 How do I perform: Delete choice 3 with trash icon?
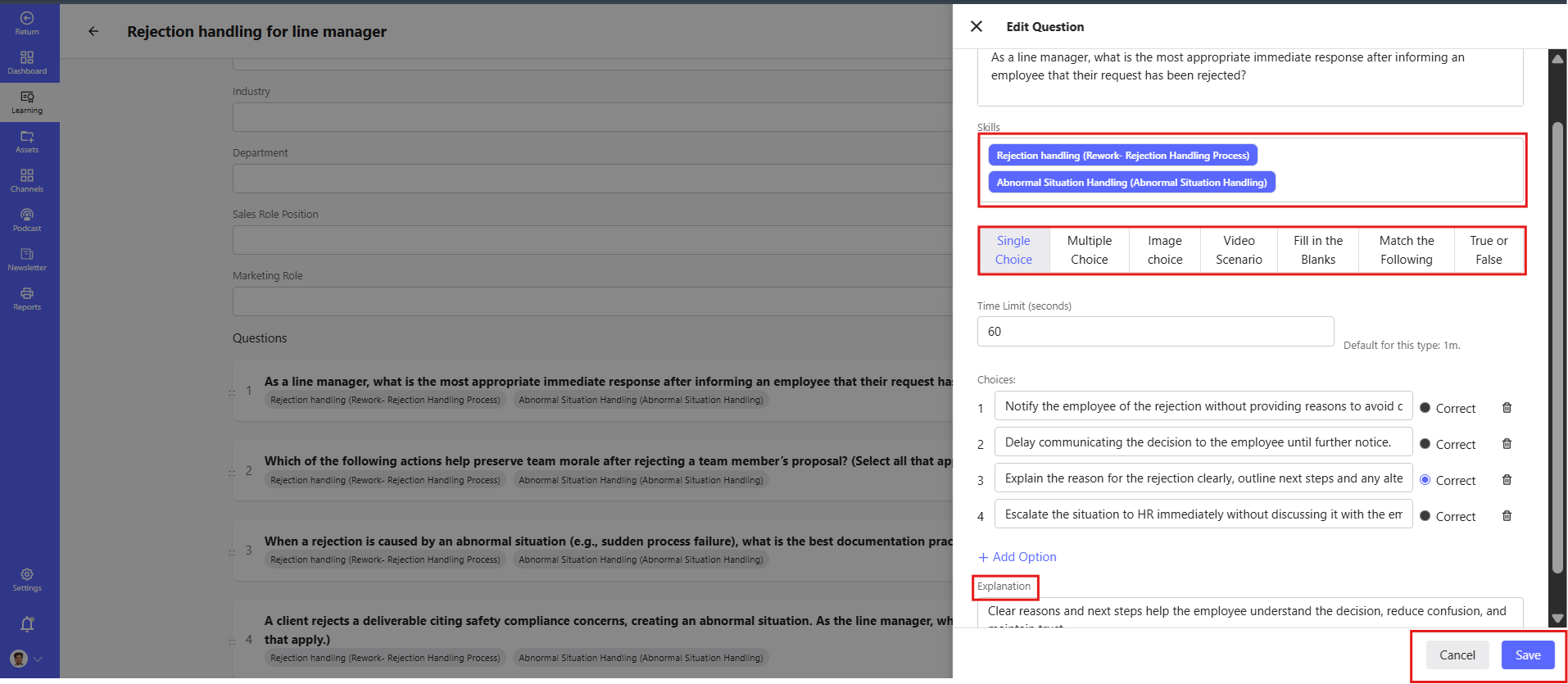[1507, 480]
